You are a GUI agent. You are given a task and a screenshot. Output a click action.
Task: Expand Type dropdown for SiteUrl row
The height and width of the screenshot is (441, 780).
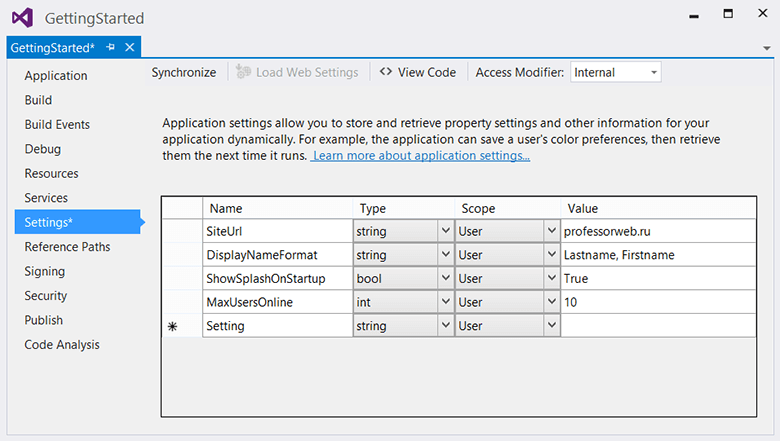446,231
